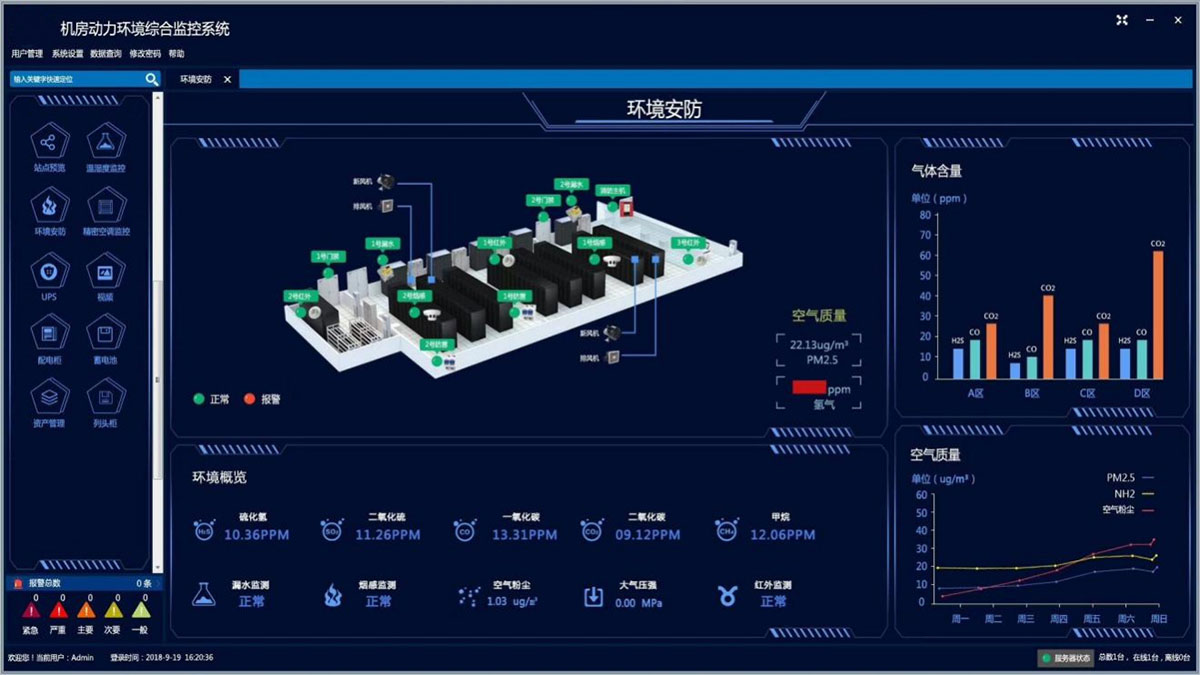
Task: Open the 系统设置 menu
Action: click(x=67, y=54)
